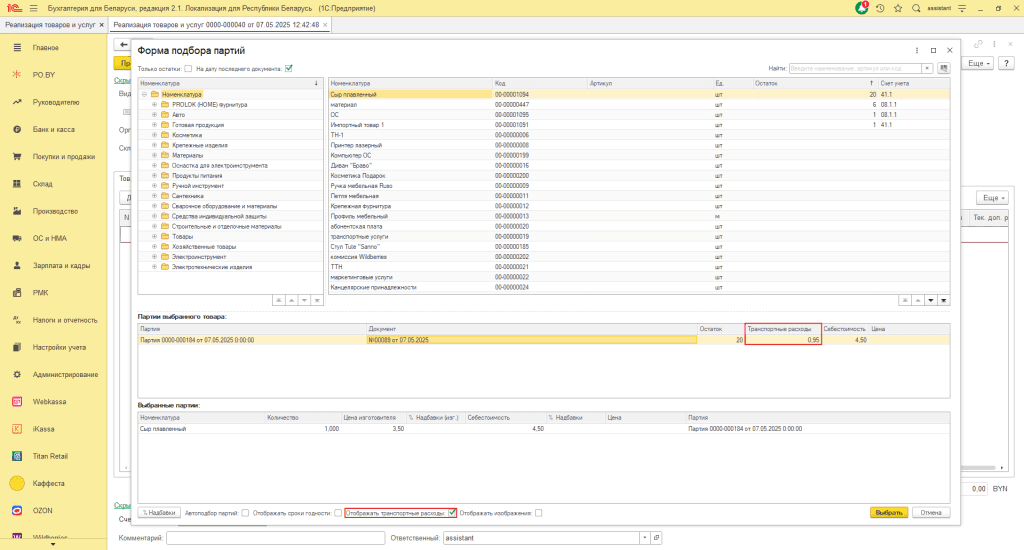This screenshot has height=550, width=1024.
Task: Click the Счет учета column header
Action: point(914,84)
